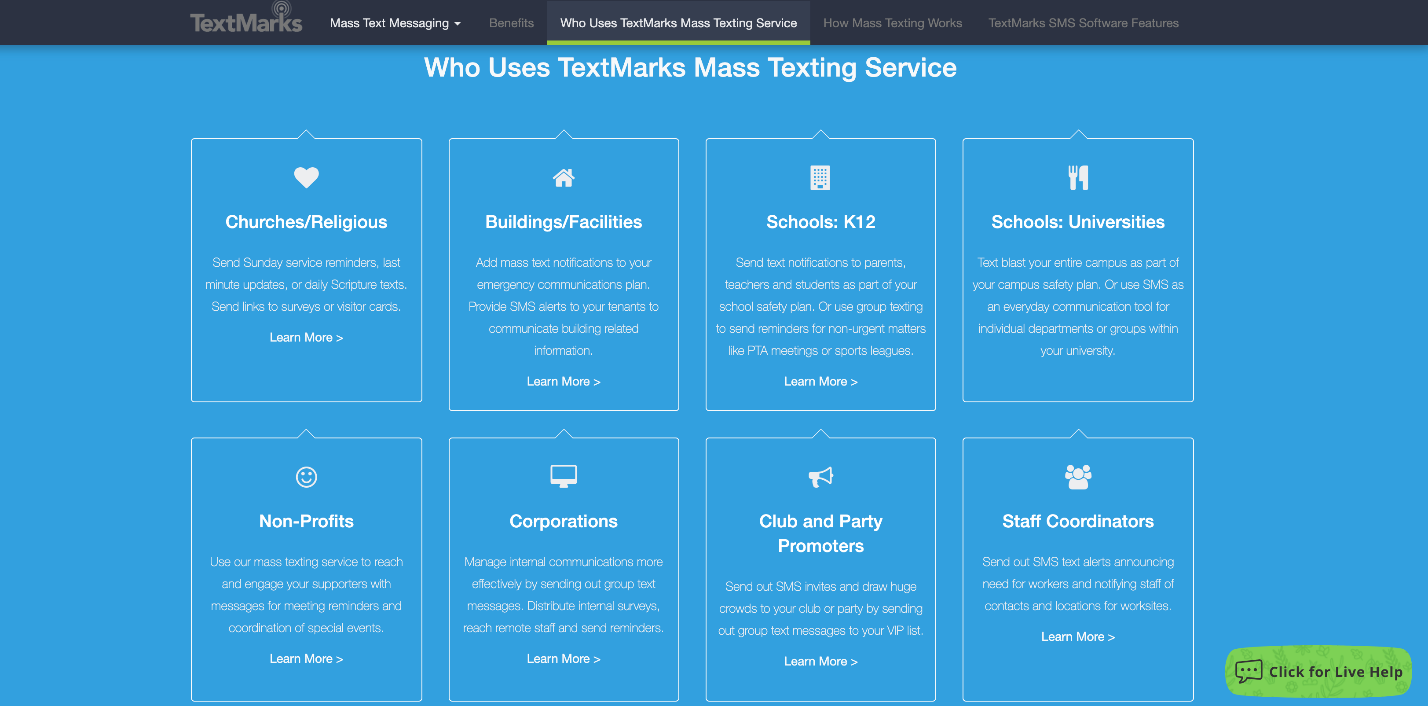Screen dimensions: 1428x706
Task: Click Learn More under Churches/Religious
Action: coord(306,338)
